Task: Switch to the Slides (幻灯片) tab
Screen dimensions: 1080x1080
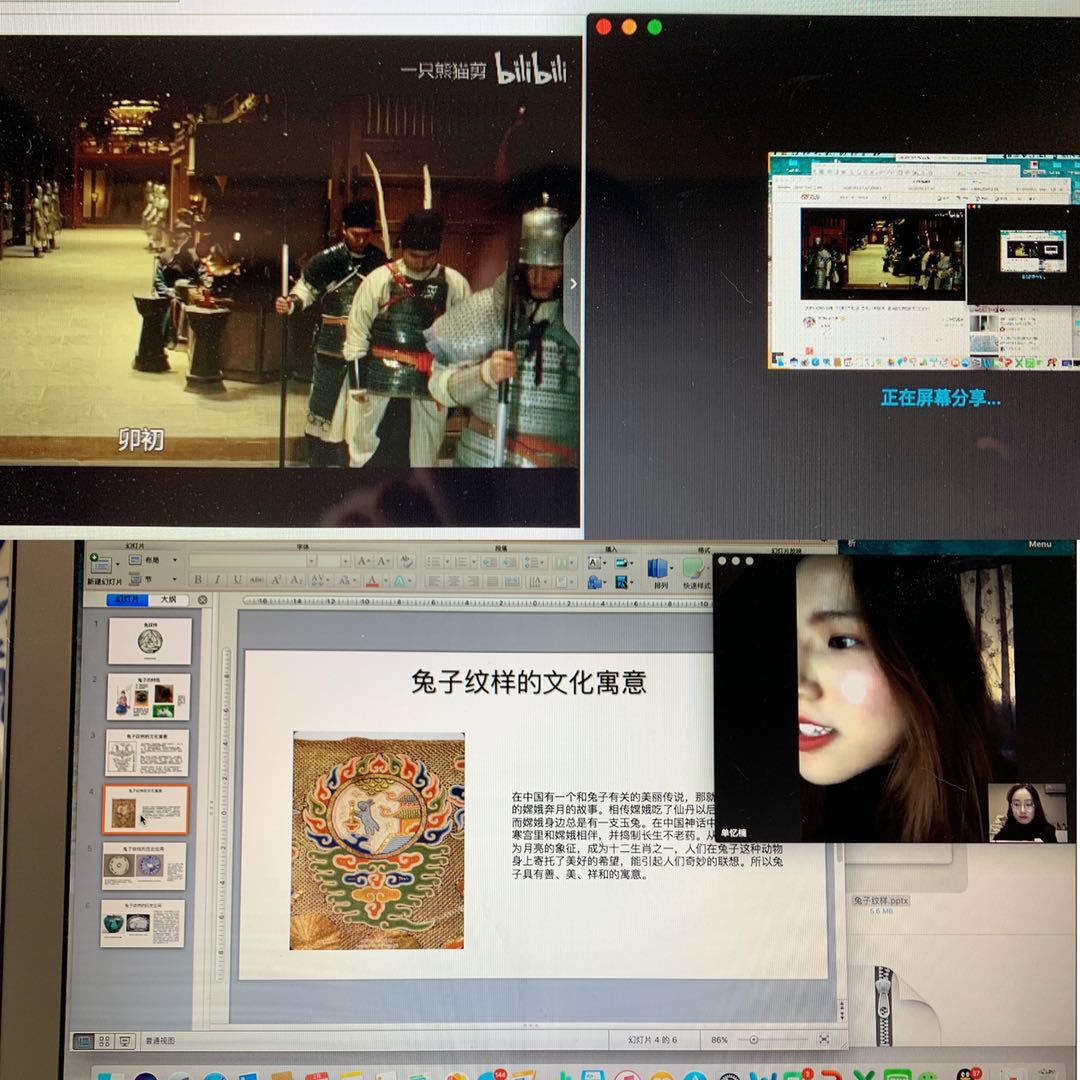Action: tap(128, 600)
